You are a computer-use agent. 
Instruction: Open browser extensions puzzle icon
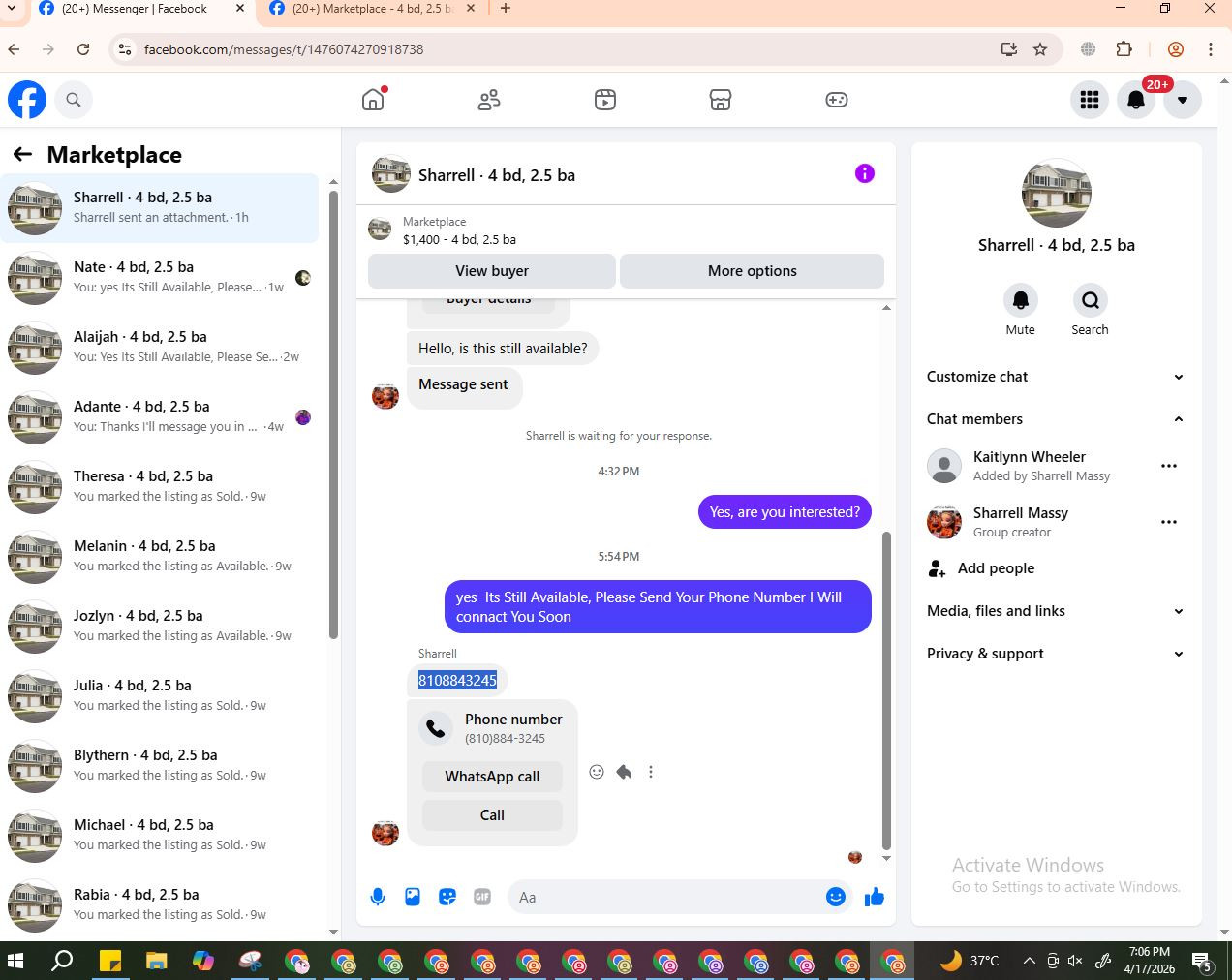[1124, 49]
